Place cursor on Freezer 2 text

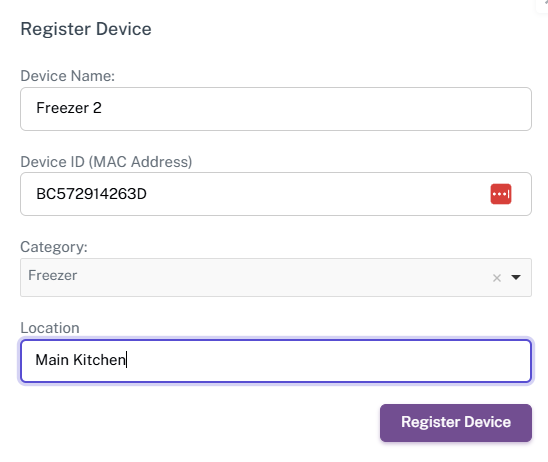pyautogui.click(x=69, y=108)
